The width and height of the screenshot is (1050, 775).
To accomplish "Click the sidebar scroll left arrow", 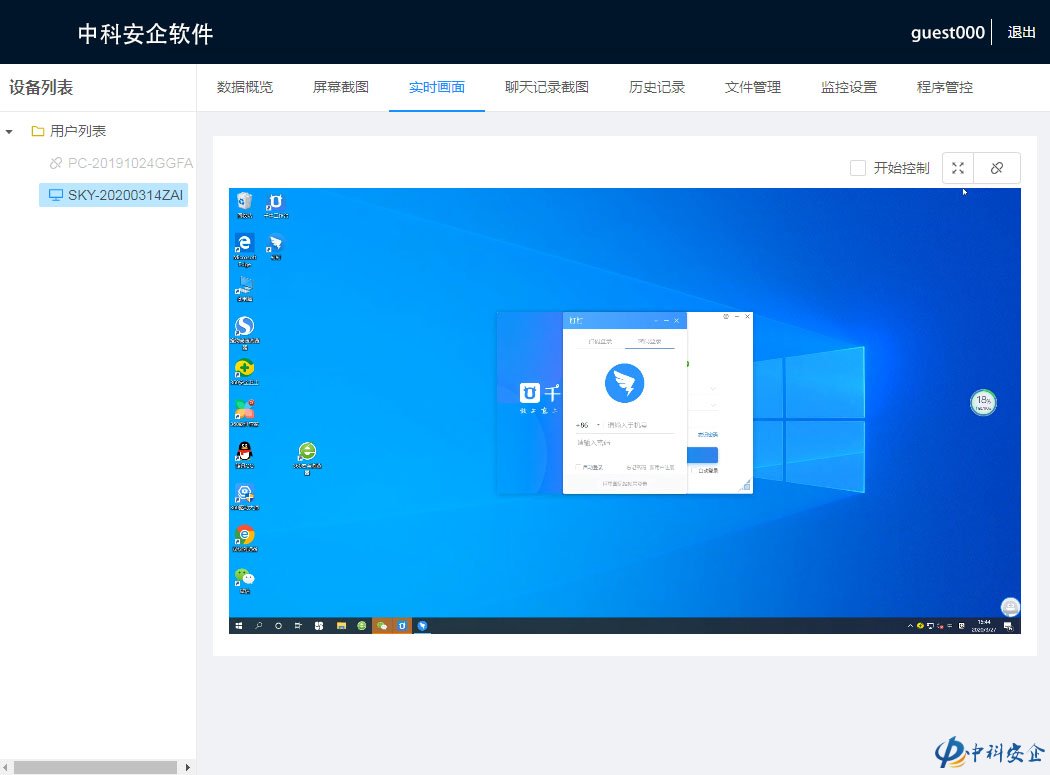I will pos(5,767).
